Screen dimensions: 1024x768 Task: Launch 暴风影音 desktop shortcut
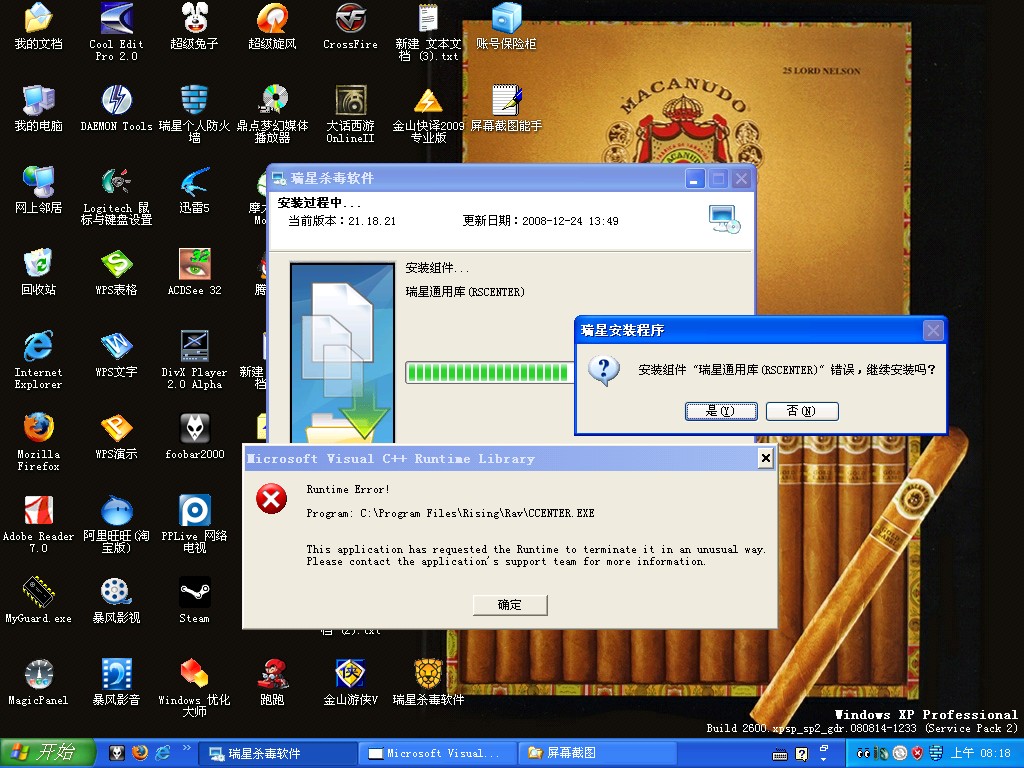tap(116, 682)
